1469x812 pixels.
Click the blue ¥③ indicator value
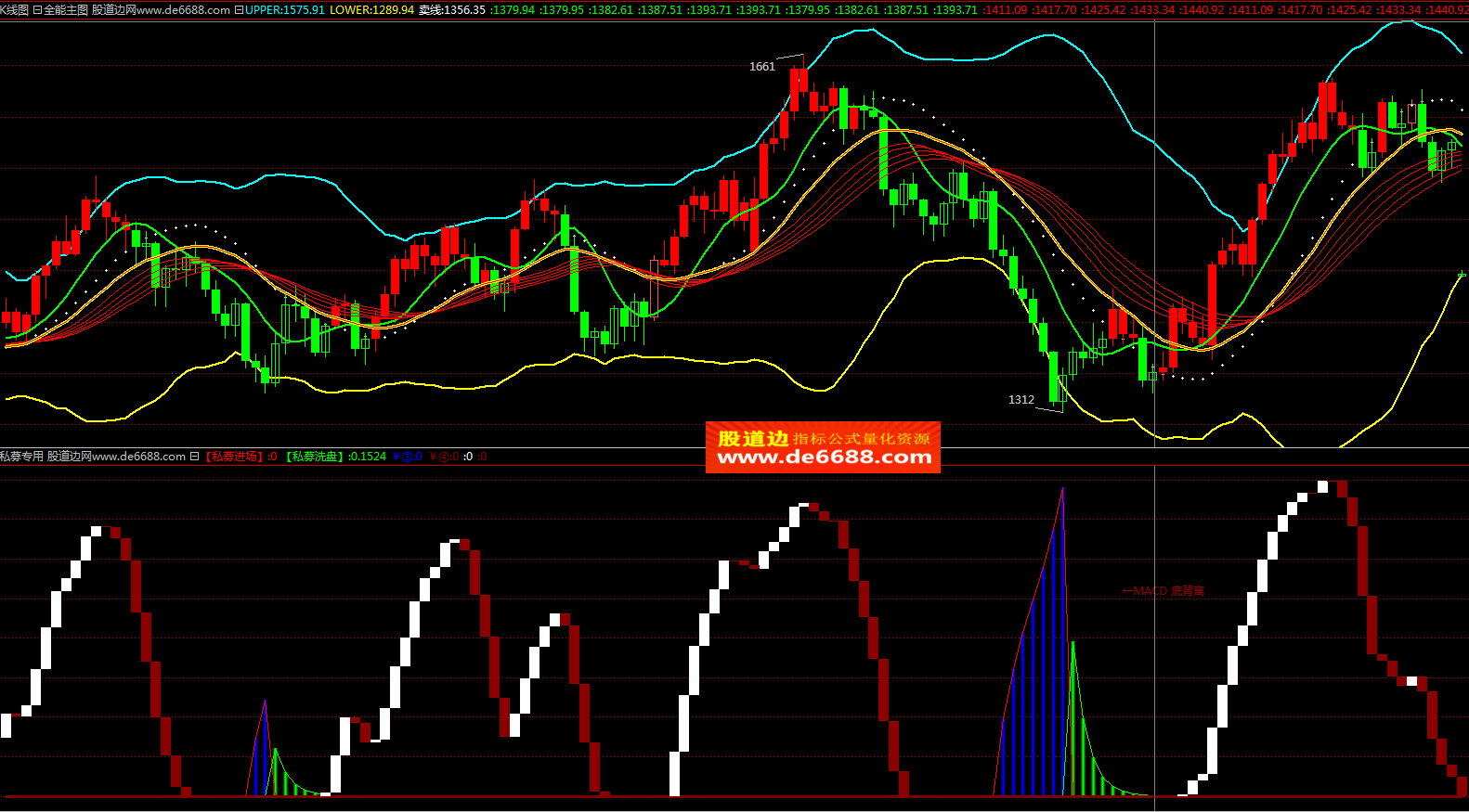(x=408, y=457)
